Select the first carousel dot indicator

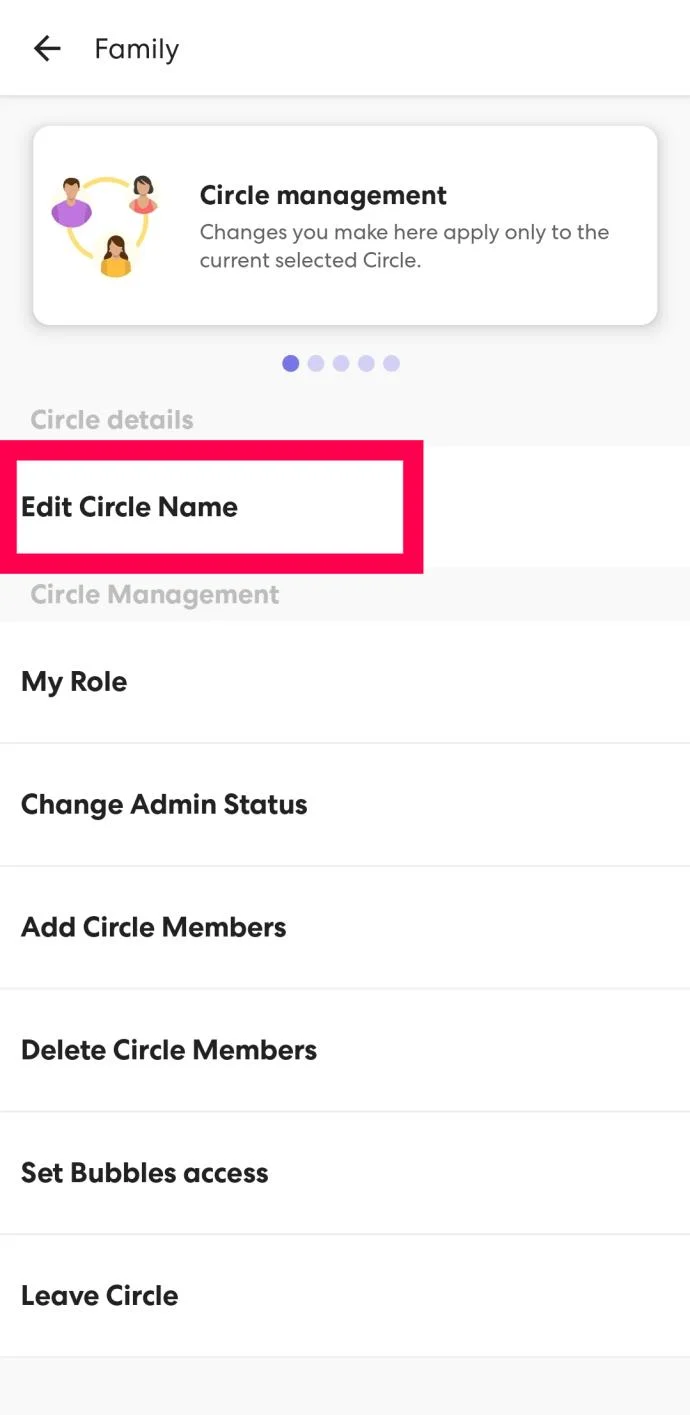click(x=291, y=363)
